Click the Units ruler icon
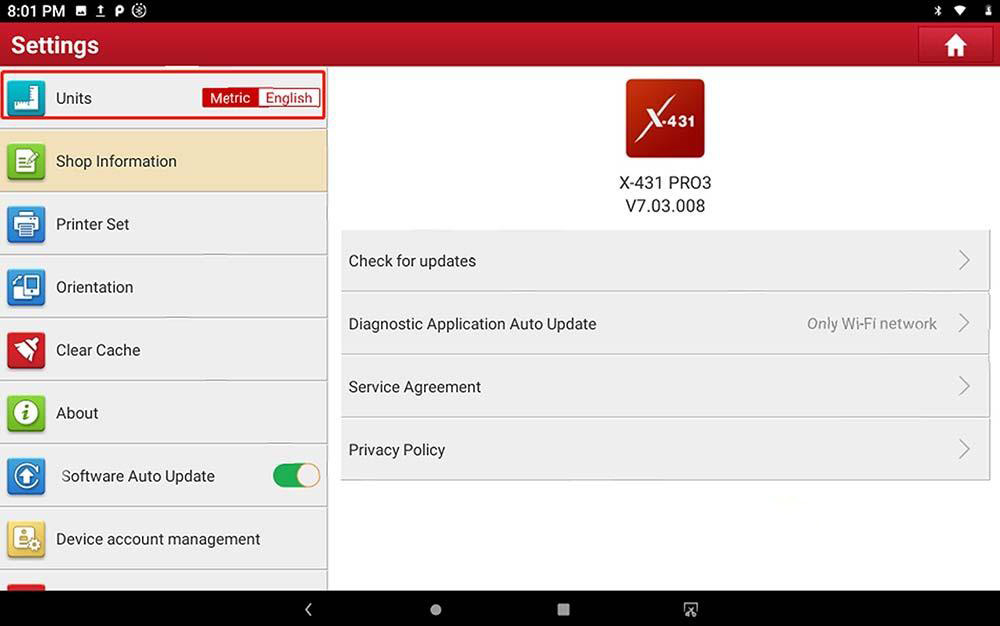The height and width of the screenshot is (626, 1000). (26, 98)
